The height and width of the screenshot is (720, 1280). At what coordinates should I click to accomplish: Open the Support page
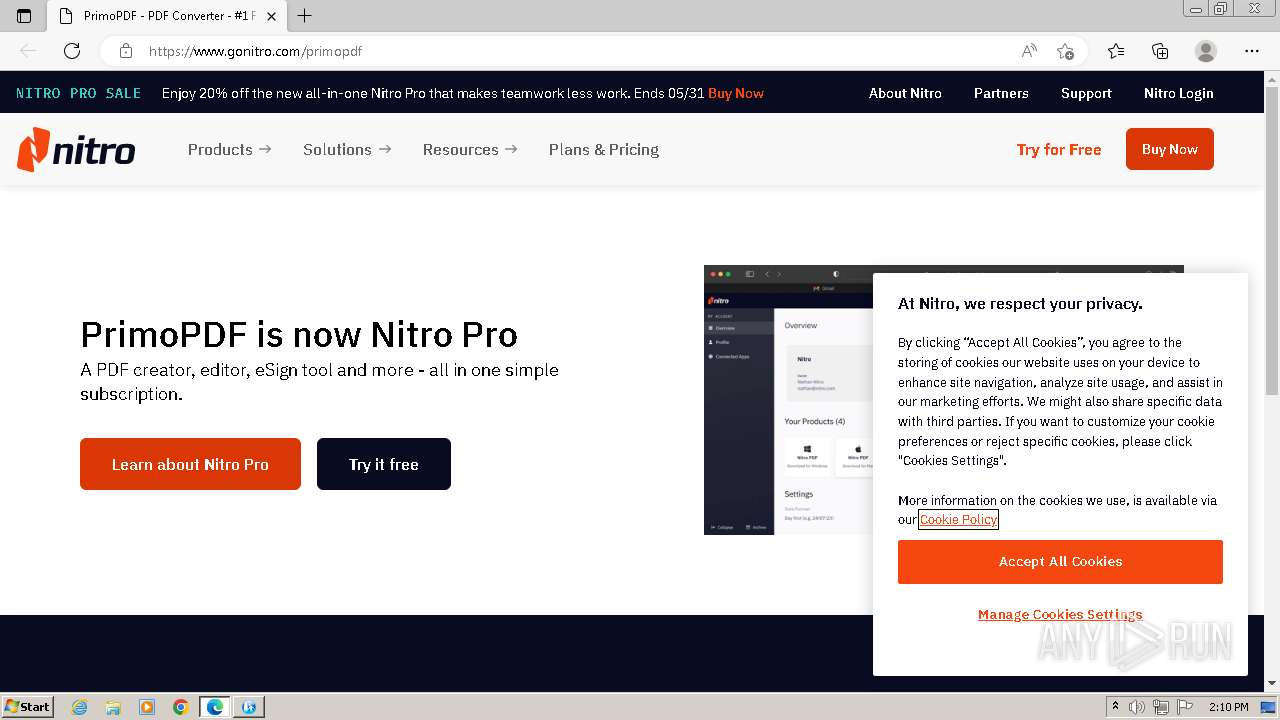pyautogui.click(x=1086, y=93)
